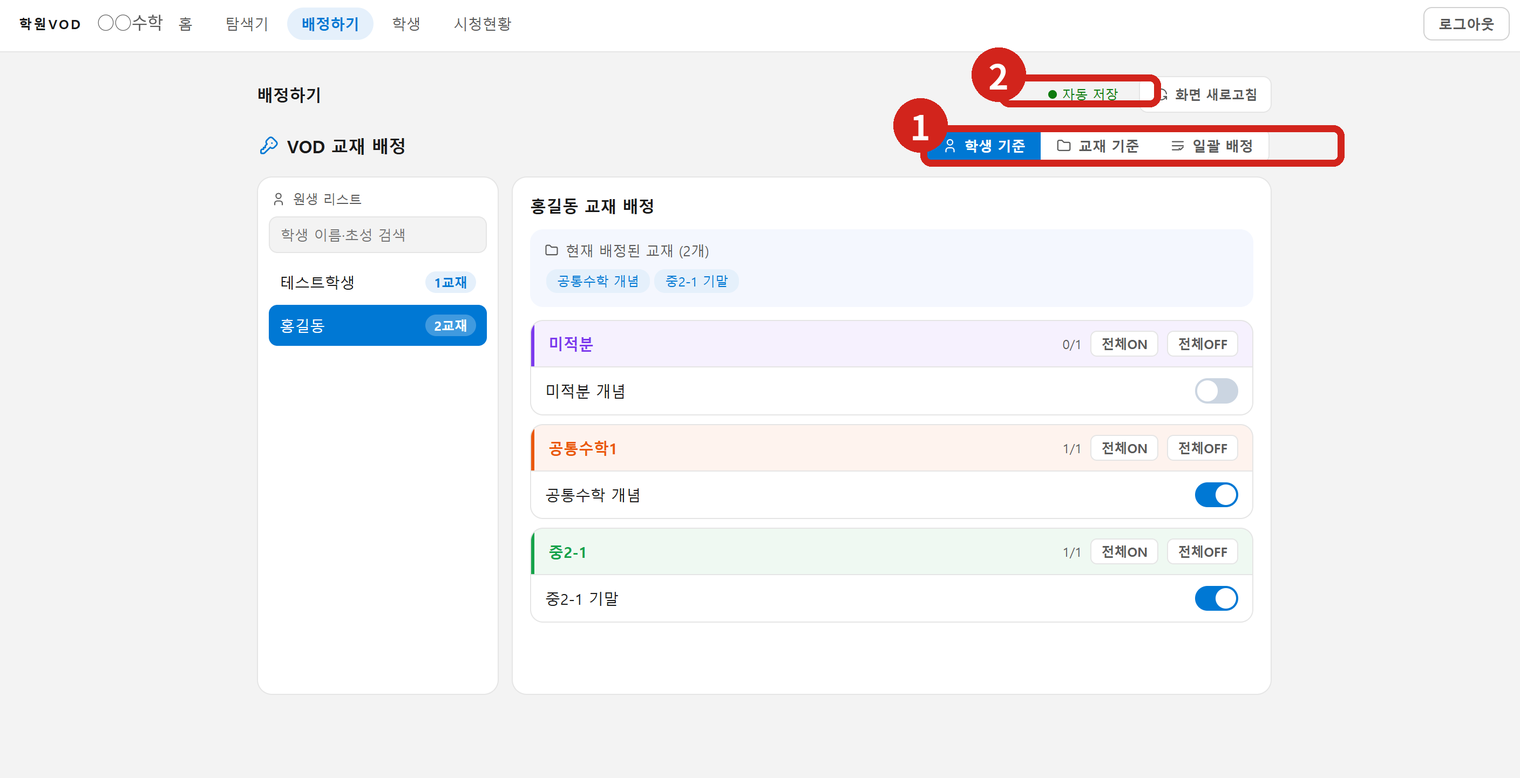This screenshot has height=778, width=1520.
Task: Click the 중2-1 기말 assigned tag
Action: tap(696, 281)
